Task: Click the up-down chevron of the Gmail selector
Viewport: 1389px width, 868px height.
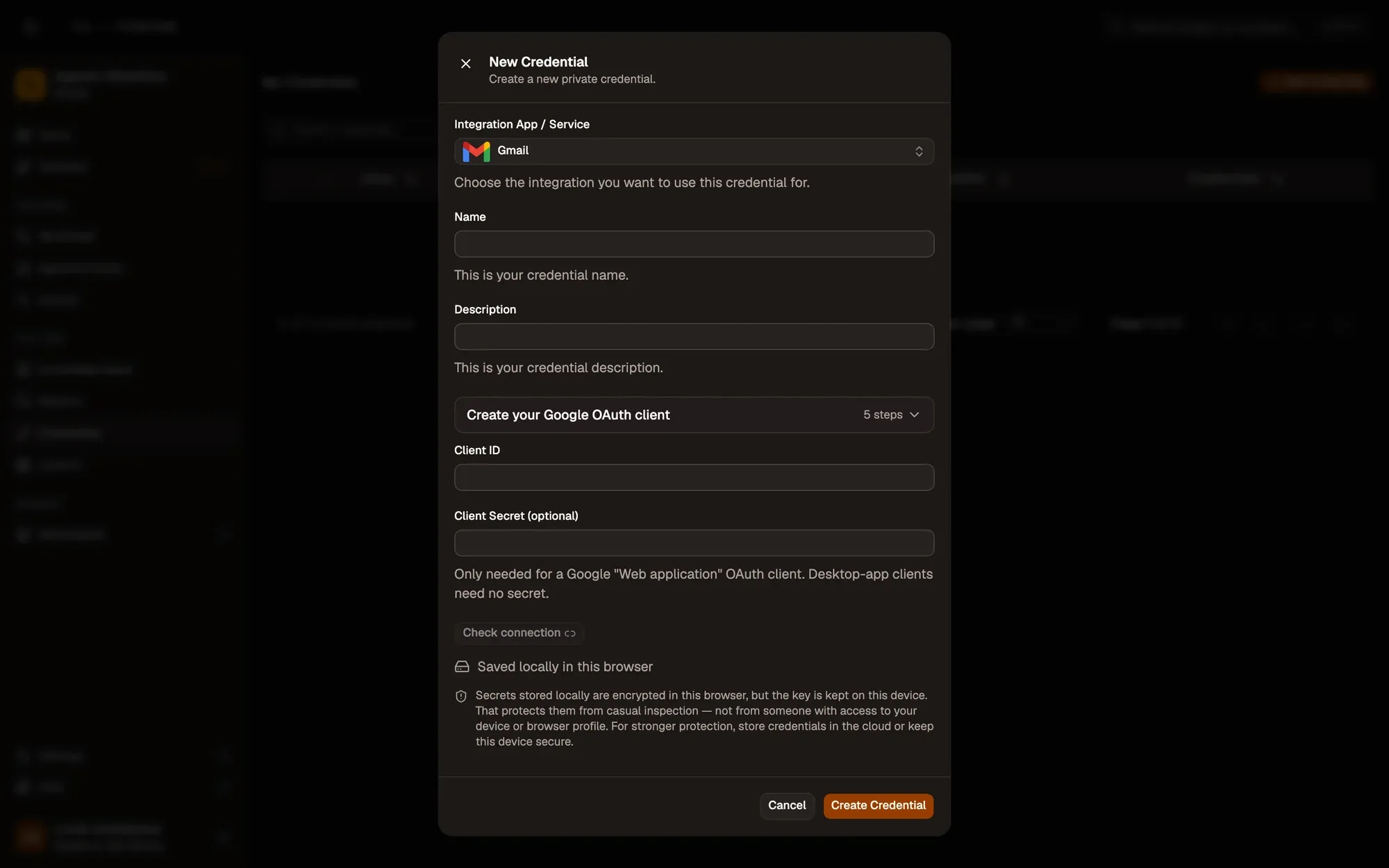Action: click(x=919, y=151)
